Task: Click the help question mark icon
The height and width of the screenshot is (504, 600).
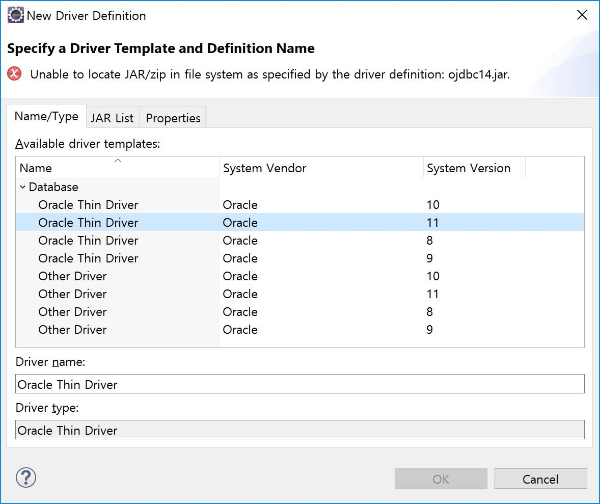Action: point(26,478)
